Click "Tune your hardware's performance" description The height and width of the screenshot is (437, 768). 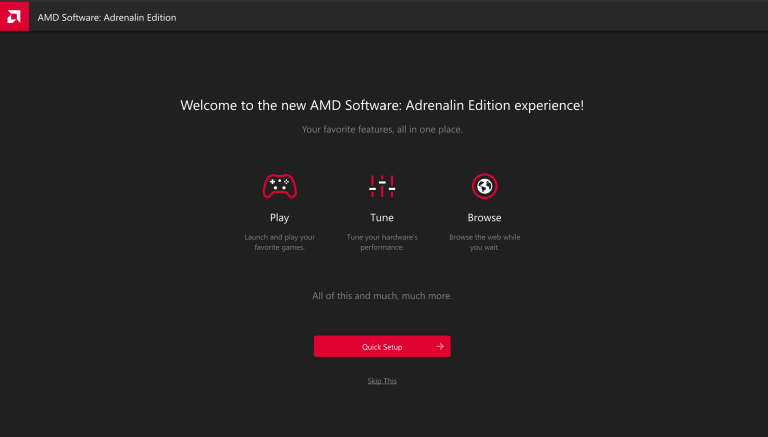click(x=382, y=242)
